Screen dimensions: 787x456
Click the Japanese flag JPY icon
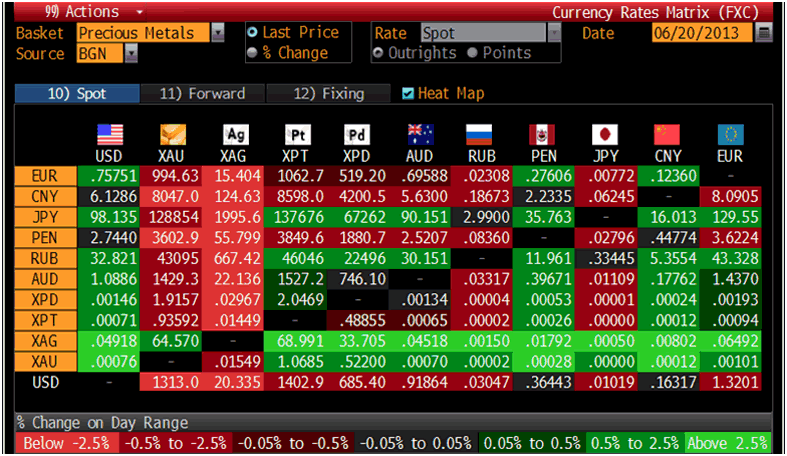click(x=603, y=135)
